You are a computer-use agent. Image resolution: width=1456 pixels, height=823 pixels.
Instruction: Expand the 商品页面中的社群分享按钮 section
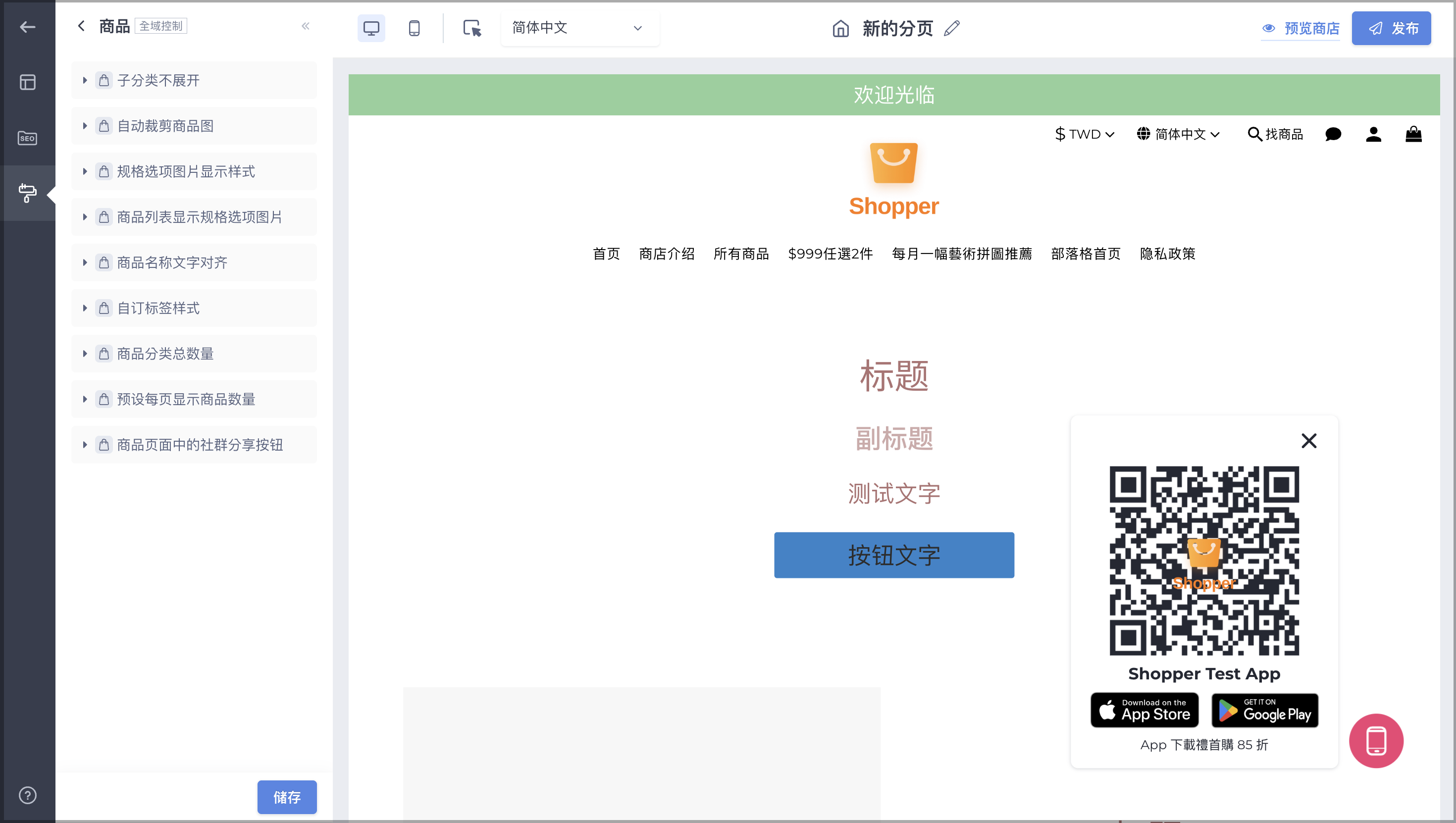[194, 445]
